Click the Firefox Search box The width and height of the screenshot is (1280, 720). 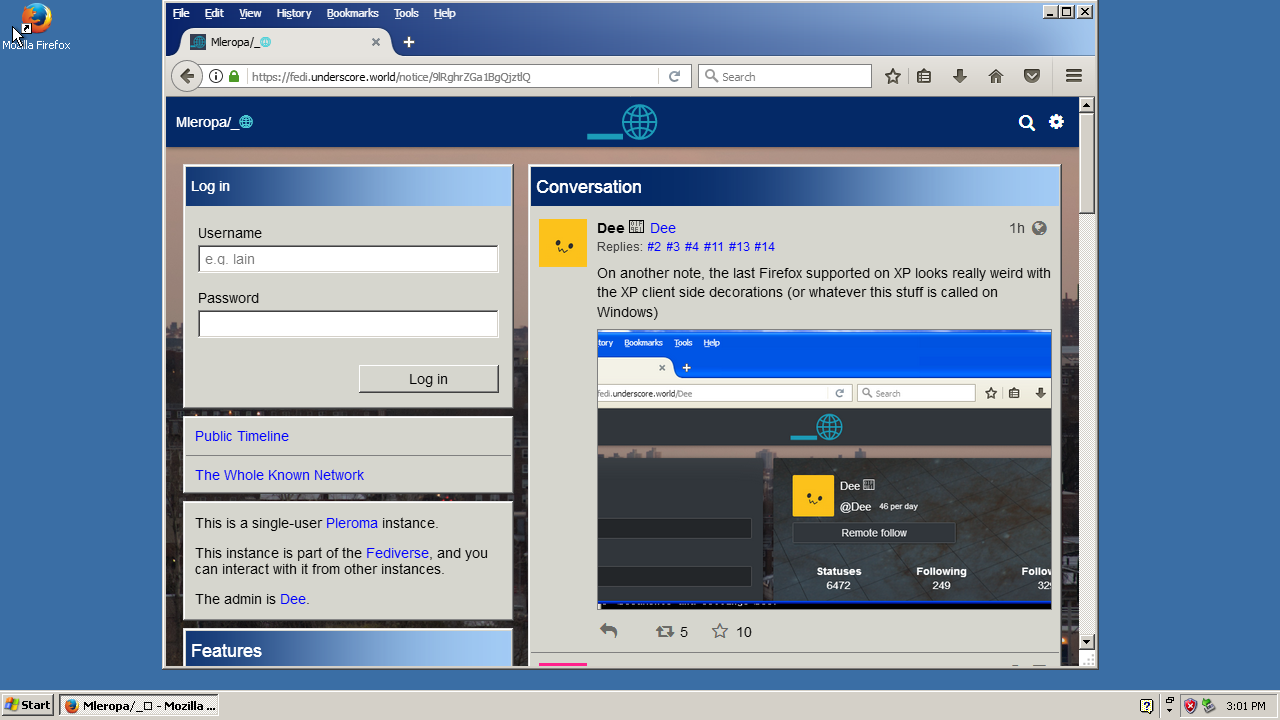[x=785, y=76]
